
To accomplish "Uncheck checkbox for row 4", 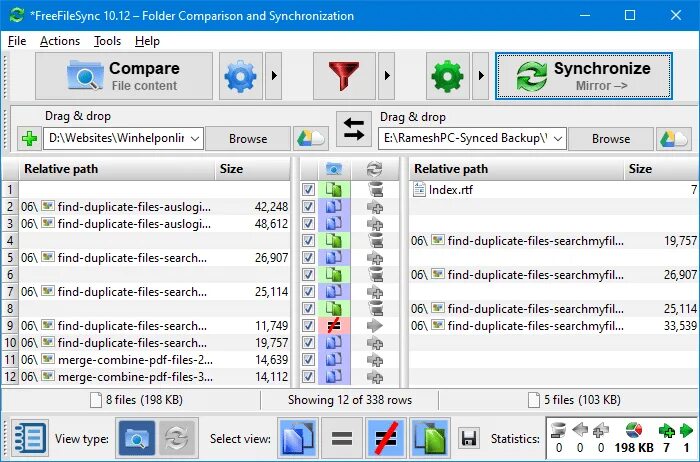I will (x=308, y=241).
